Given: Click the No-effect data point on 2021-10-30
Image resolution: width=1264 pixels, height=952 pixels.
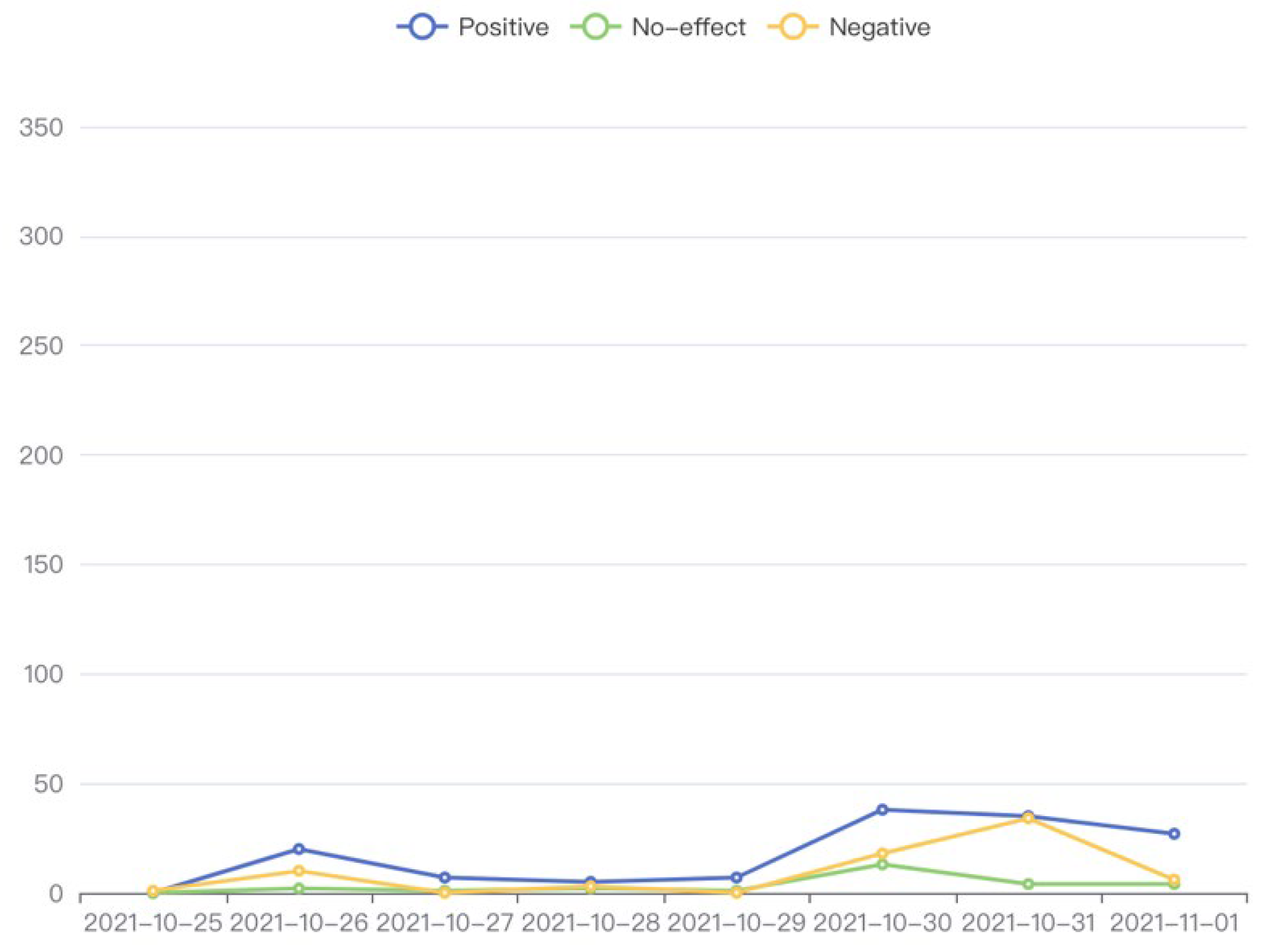Looking at the screenshot, I should (882, 865).
